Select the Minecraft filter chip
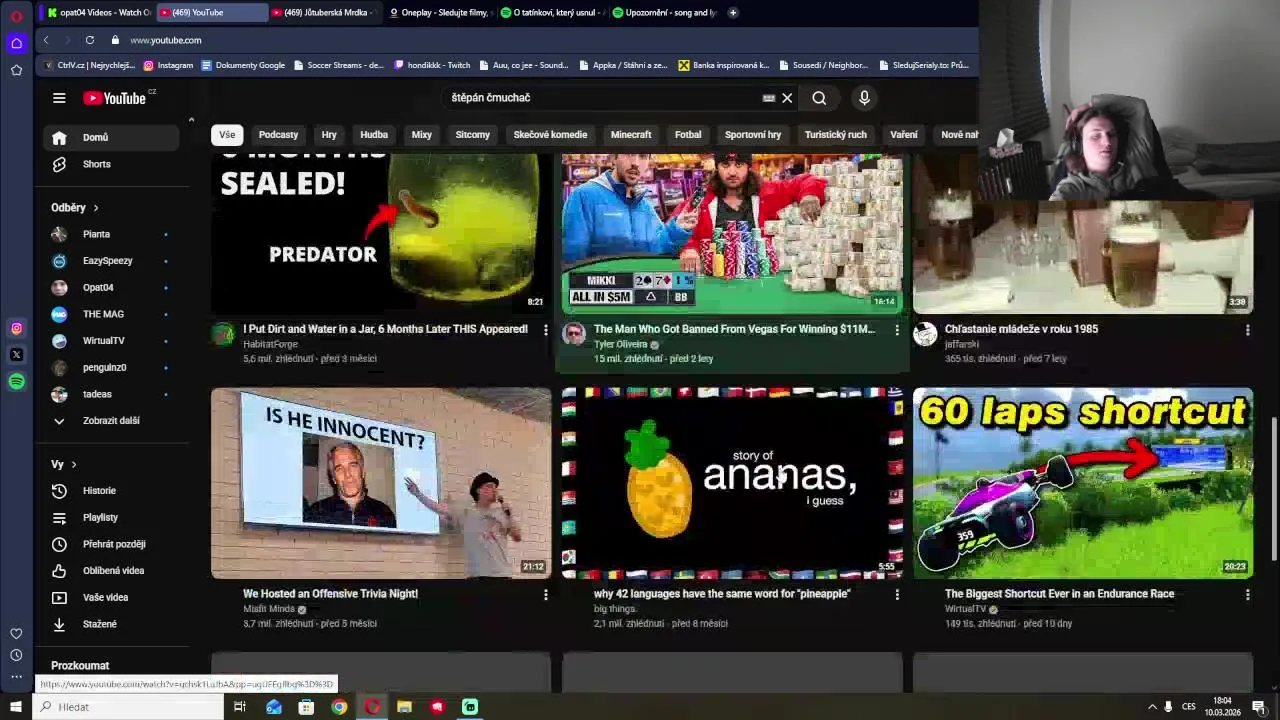 coord(631,135)
